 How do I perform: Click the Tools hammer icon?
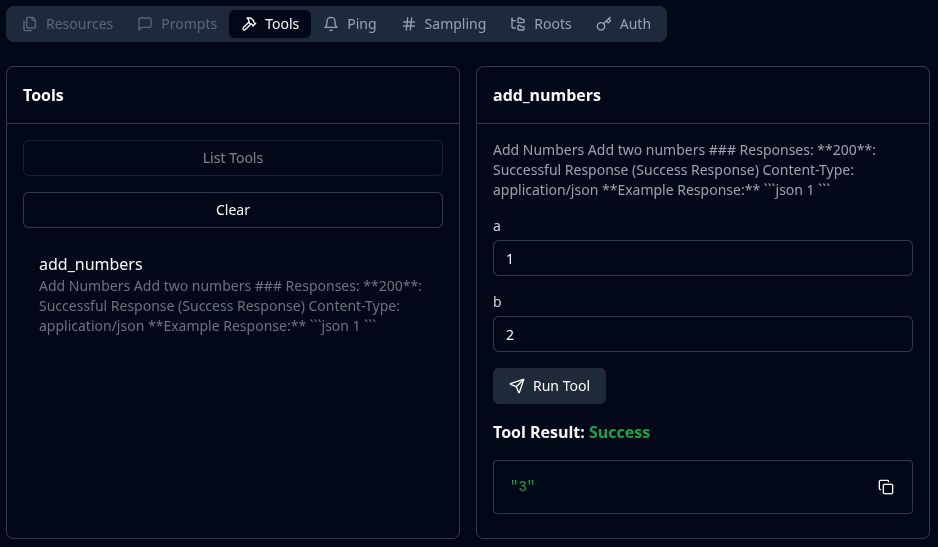point(249,24)
